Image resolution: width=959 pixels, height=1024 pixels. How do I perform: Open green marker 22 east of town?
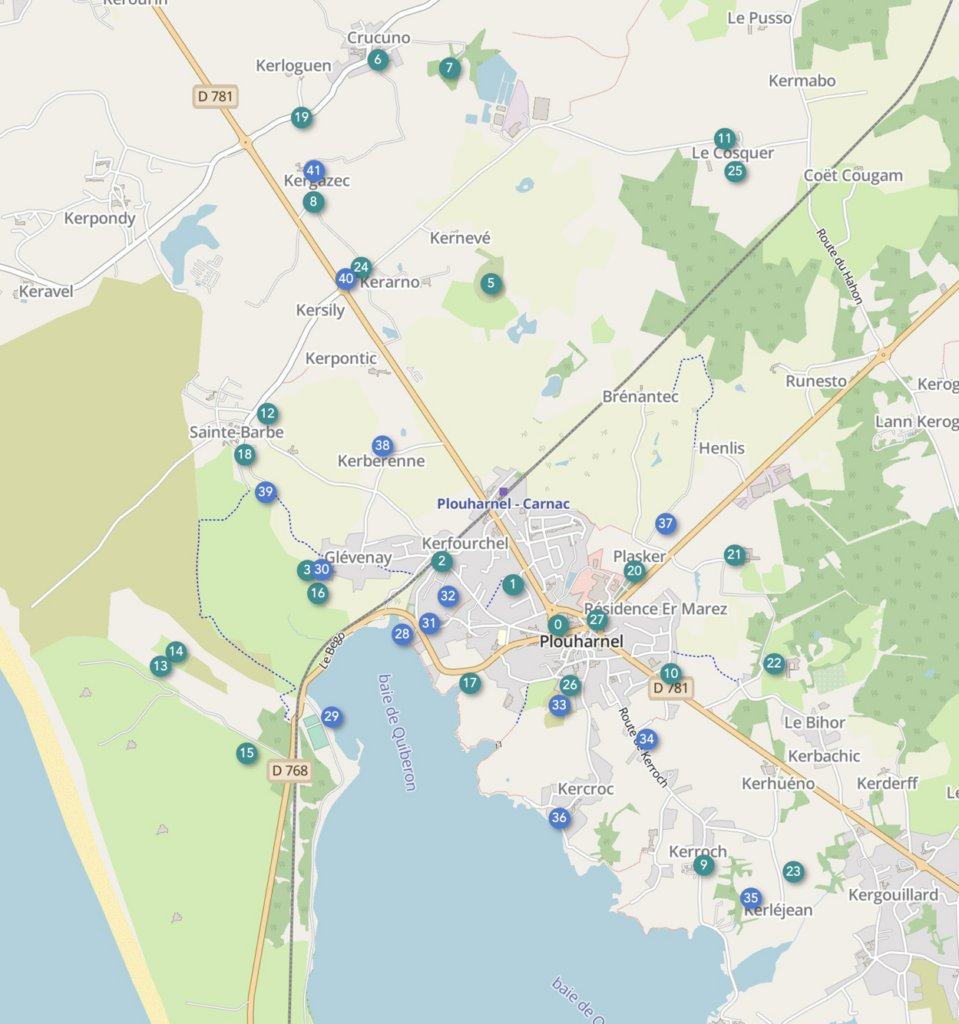pos(774,663)
